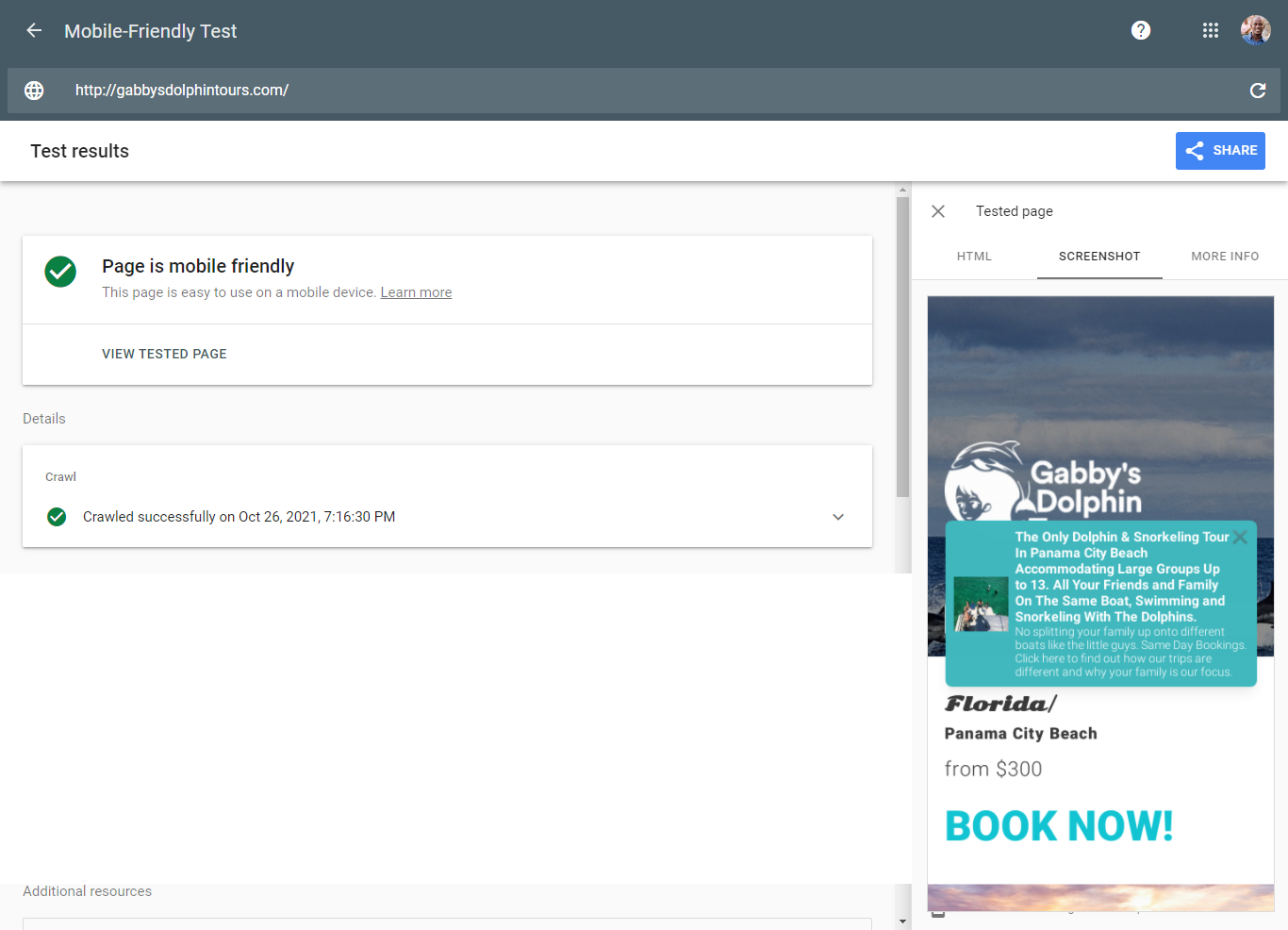Click 'Crawled successfully on Oct 26, 2021' text
The height and width of the screenshot is (930, 1288).
pyautogui.click(x=239, y=517)
